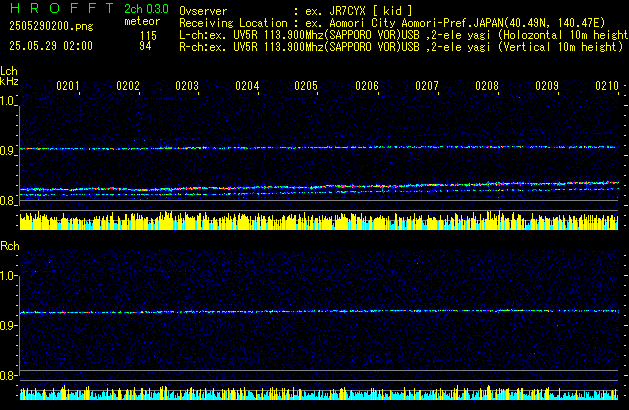Click the 0.8 kHz label on Lch axis
Image resolution: width=629 pixels, height=410 pixels.
tap(7, 201)
